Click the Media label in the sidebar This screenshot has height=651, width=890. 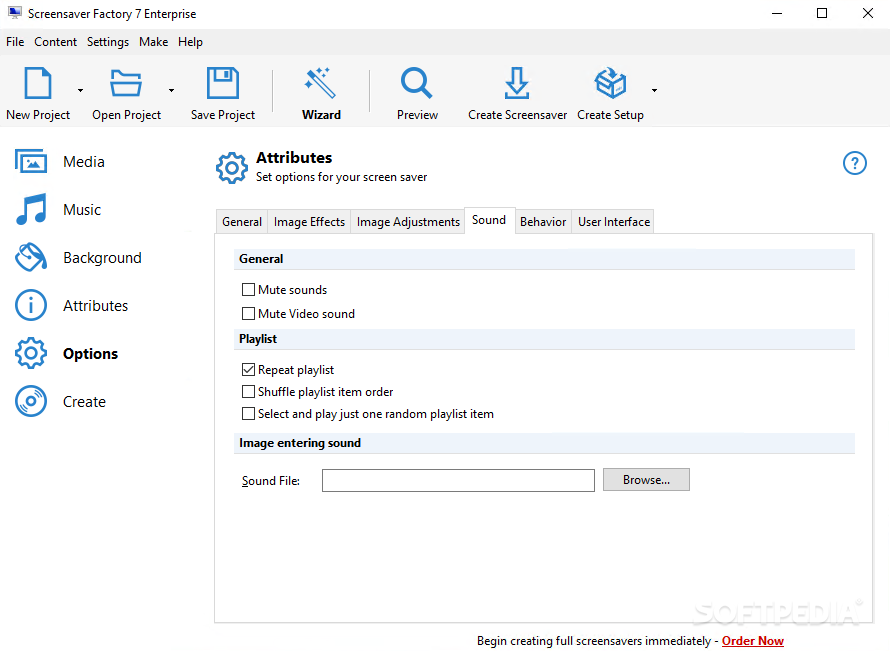[84, 162]
